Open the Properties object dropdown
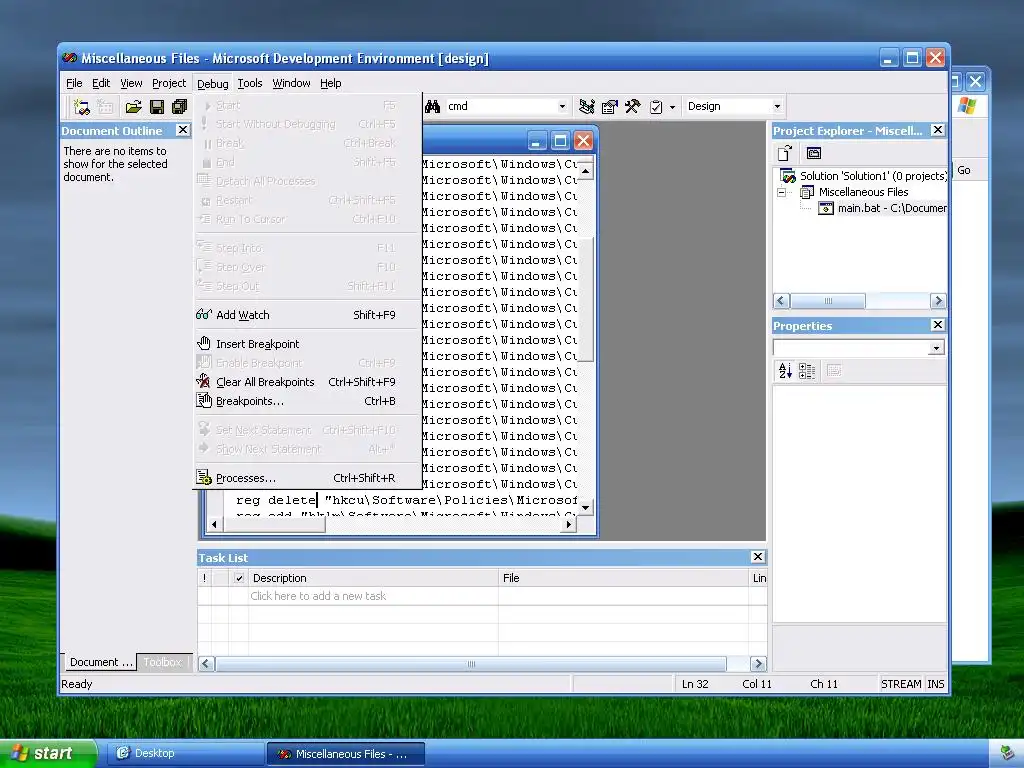Screen dimensions: 1024x768 coord(936,348)
